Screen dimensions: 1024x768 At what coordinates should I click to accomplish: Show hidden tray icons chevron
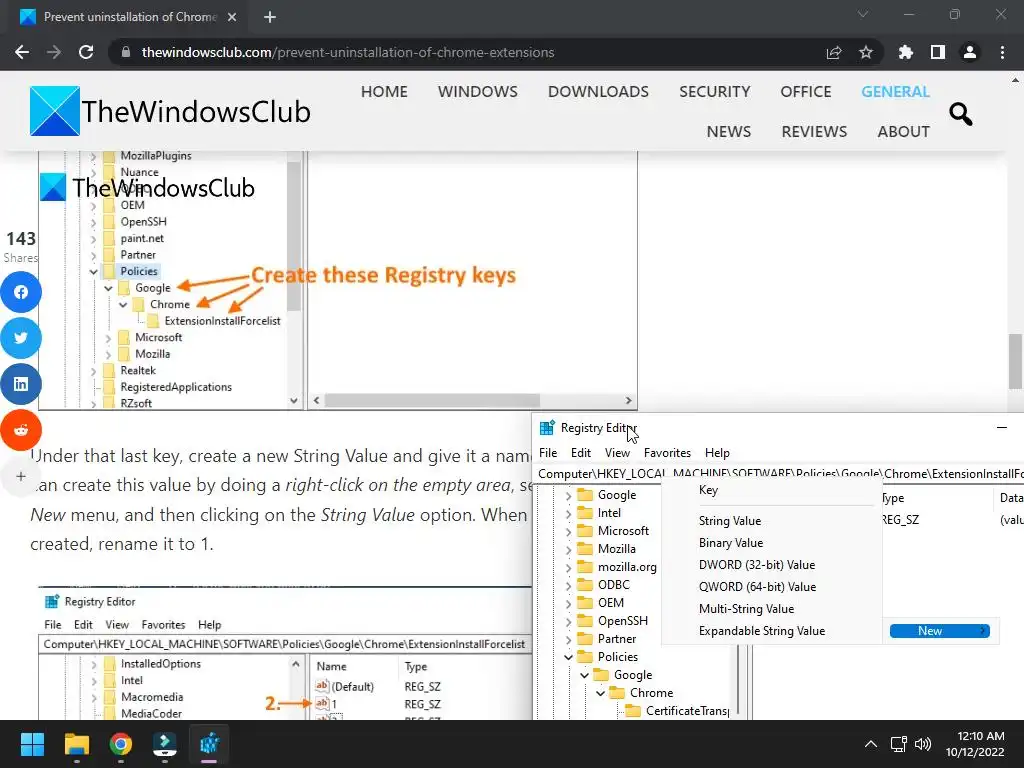[871, 744]
